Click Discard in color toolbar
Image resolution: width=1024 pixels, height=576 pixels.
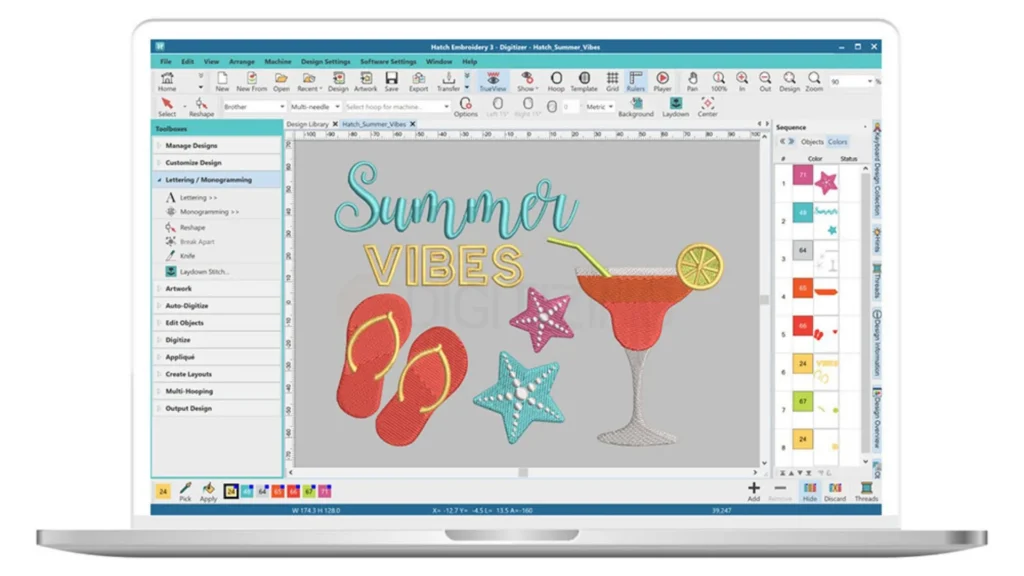835,491
